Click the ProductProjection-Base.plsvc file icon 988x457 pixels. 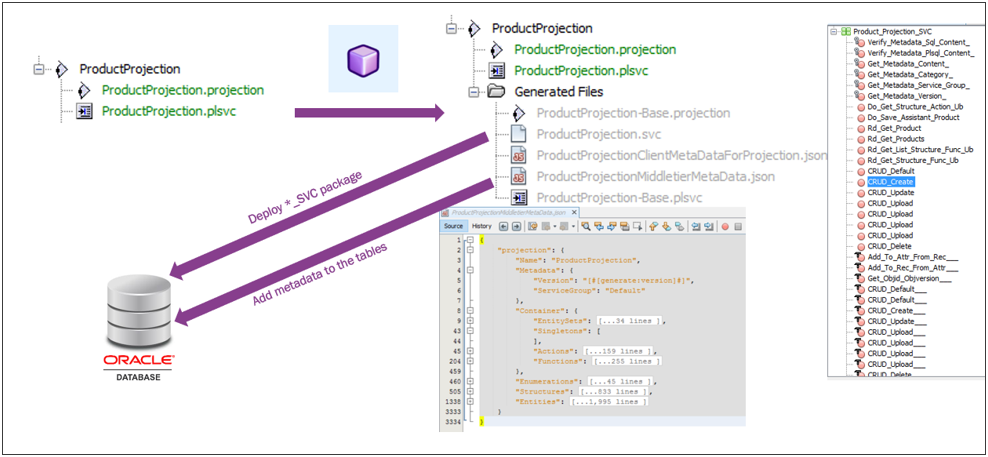click(x=519, y=197)
